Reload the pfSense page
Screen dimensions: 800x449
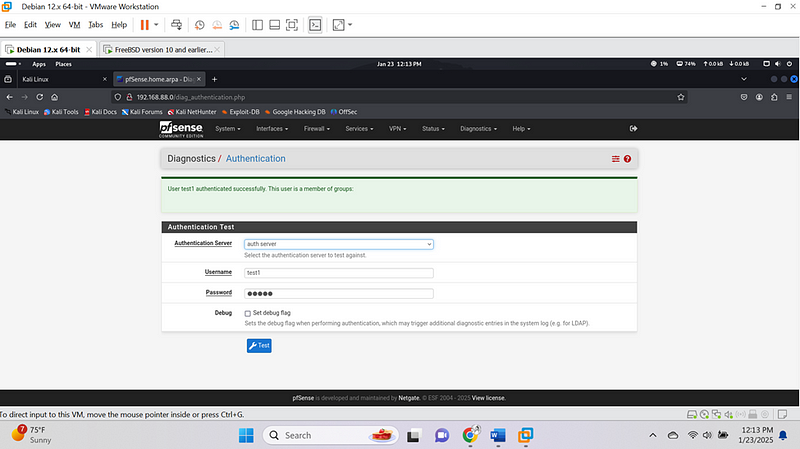tap(39, 97)
